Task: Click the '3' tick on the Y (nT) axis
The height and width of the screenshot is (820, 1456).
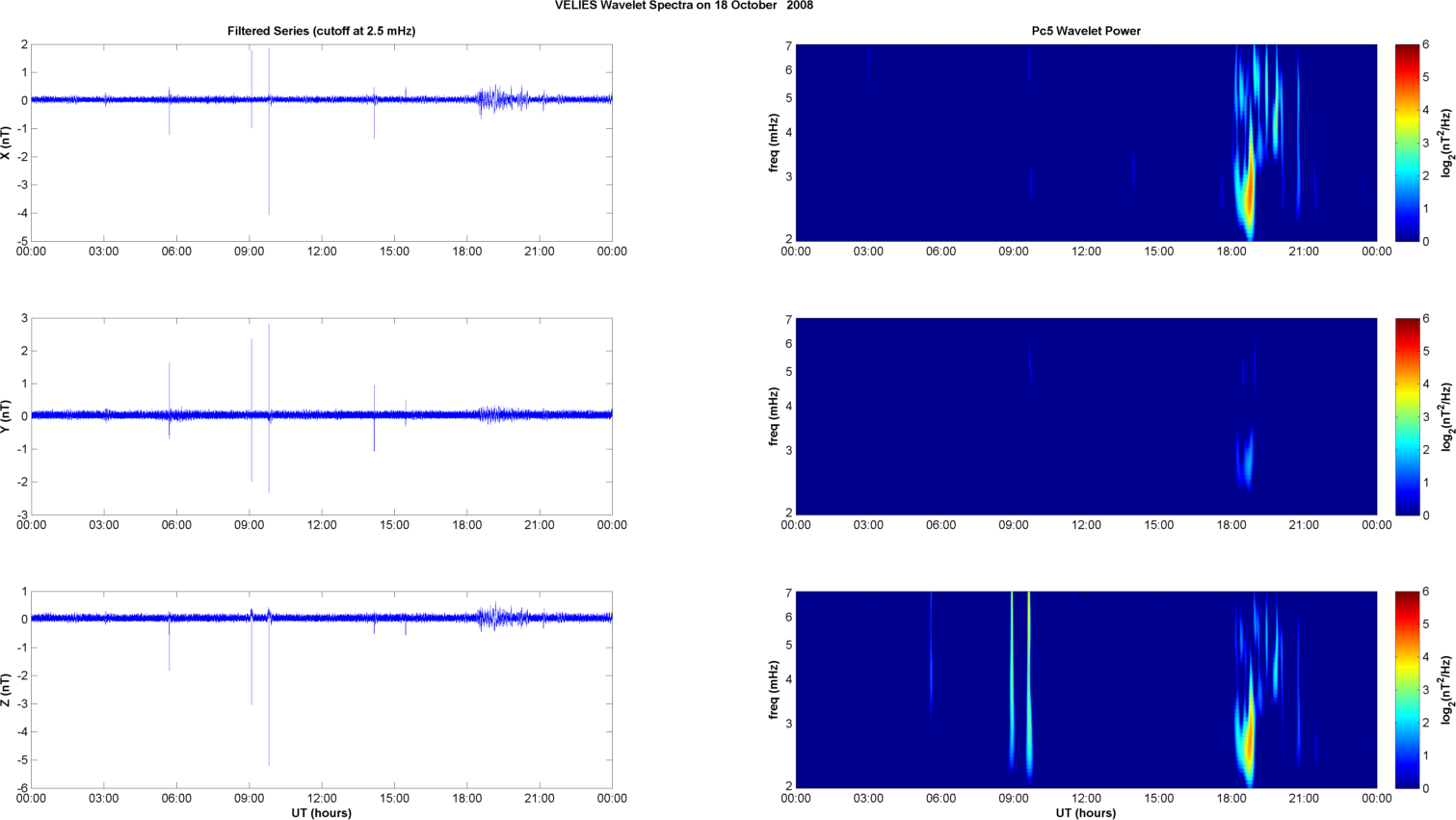Action: coord(24,318)
